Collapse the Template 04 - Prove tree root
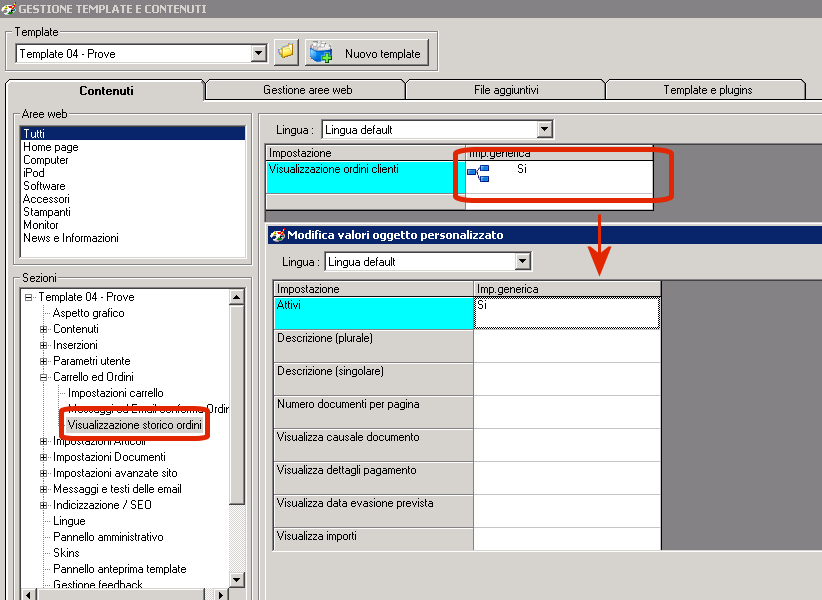The height and width of the screenshot is (600, 822). pyautogui.click(x=28, y=297)
